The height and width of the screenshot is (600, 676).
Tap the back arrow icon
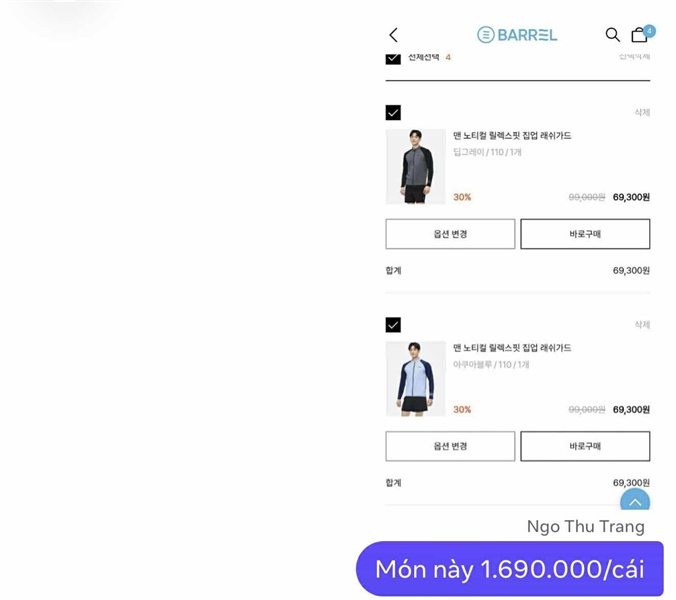(393, 35)
